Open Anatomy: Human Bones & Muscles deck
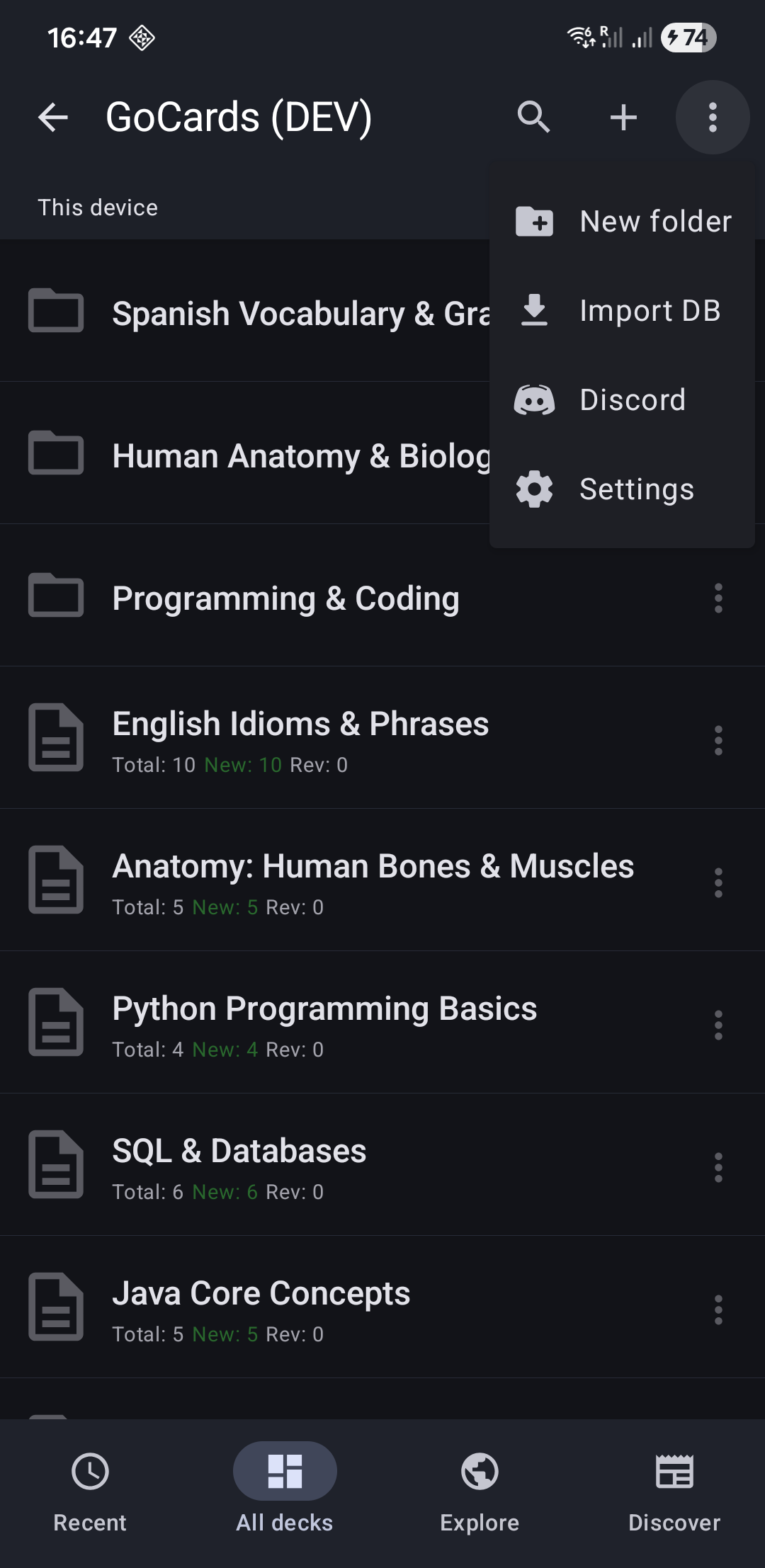 373,880
